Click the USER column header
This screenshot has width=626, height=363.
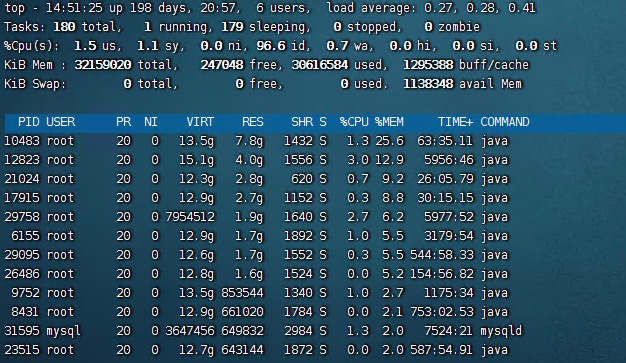coord(61,122)
